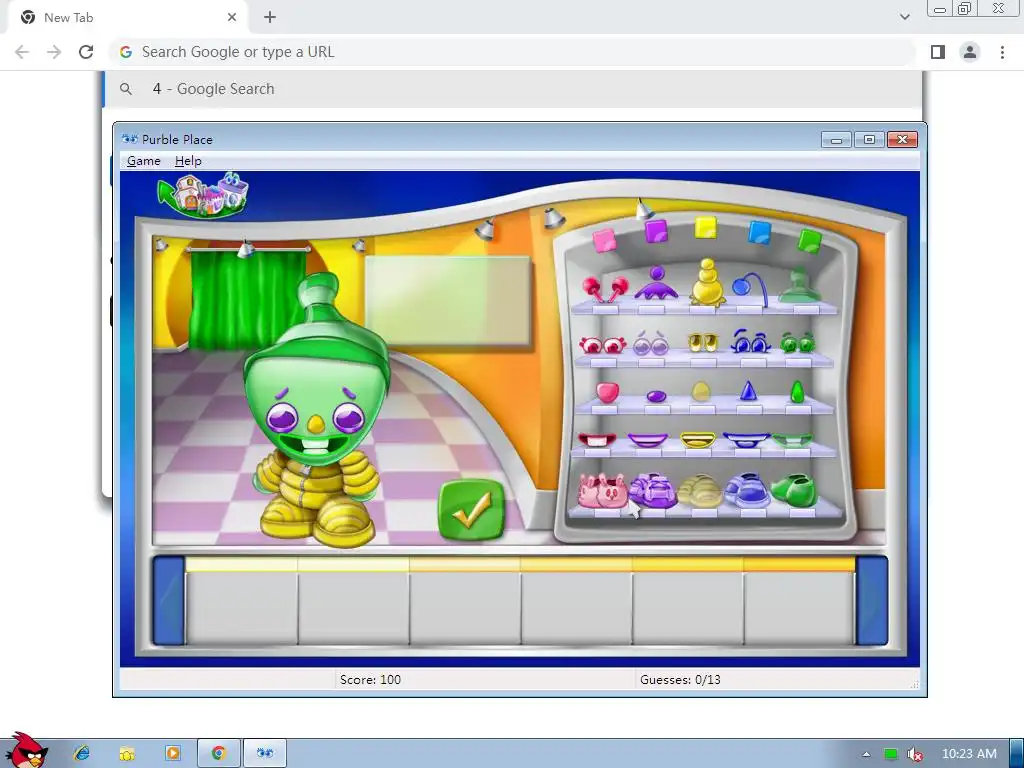Toggle Chrome side panel
This screenshot has width=1024, height=768.
[938, 52]
